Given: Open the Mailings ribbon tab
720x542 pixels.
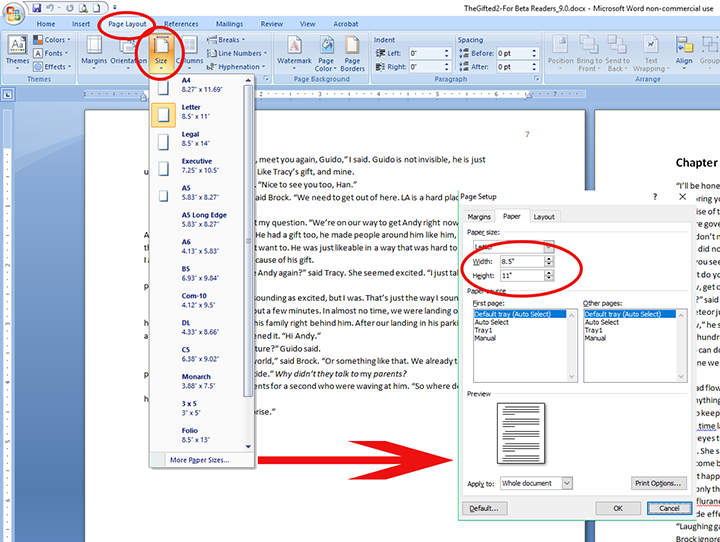Looking at the screenshot, I should click(x=230, y=24).
